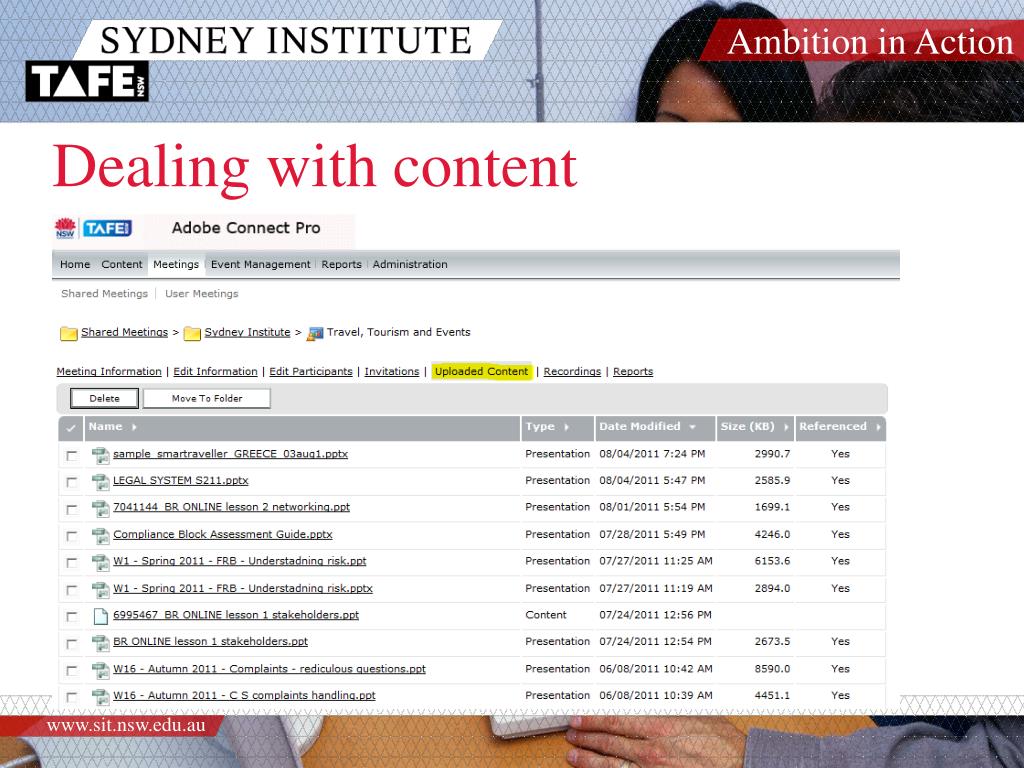Open Compliance Block Assessment Guide.pptx link
The width and height of the screenshot is (1024, 768).
pos(223,534)
